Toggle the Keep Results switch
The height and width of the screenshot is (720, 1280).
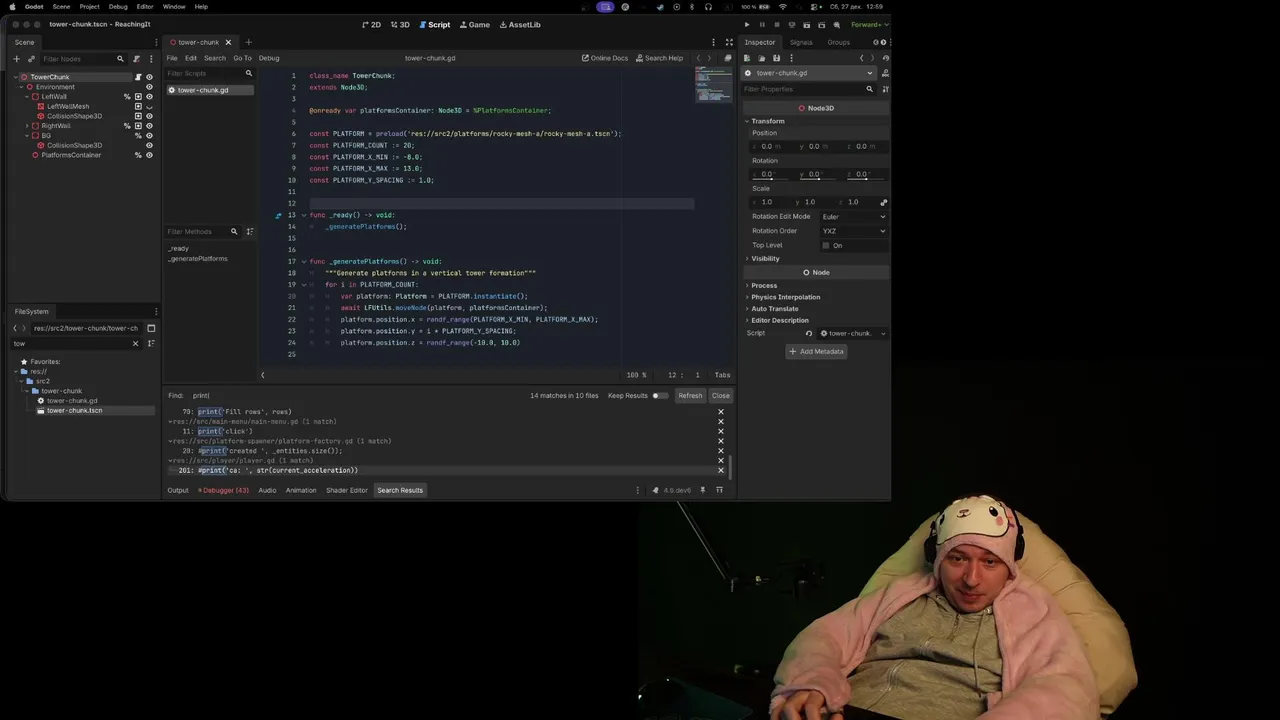click(660, 396)
